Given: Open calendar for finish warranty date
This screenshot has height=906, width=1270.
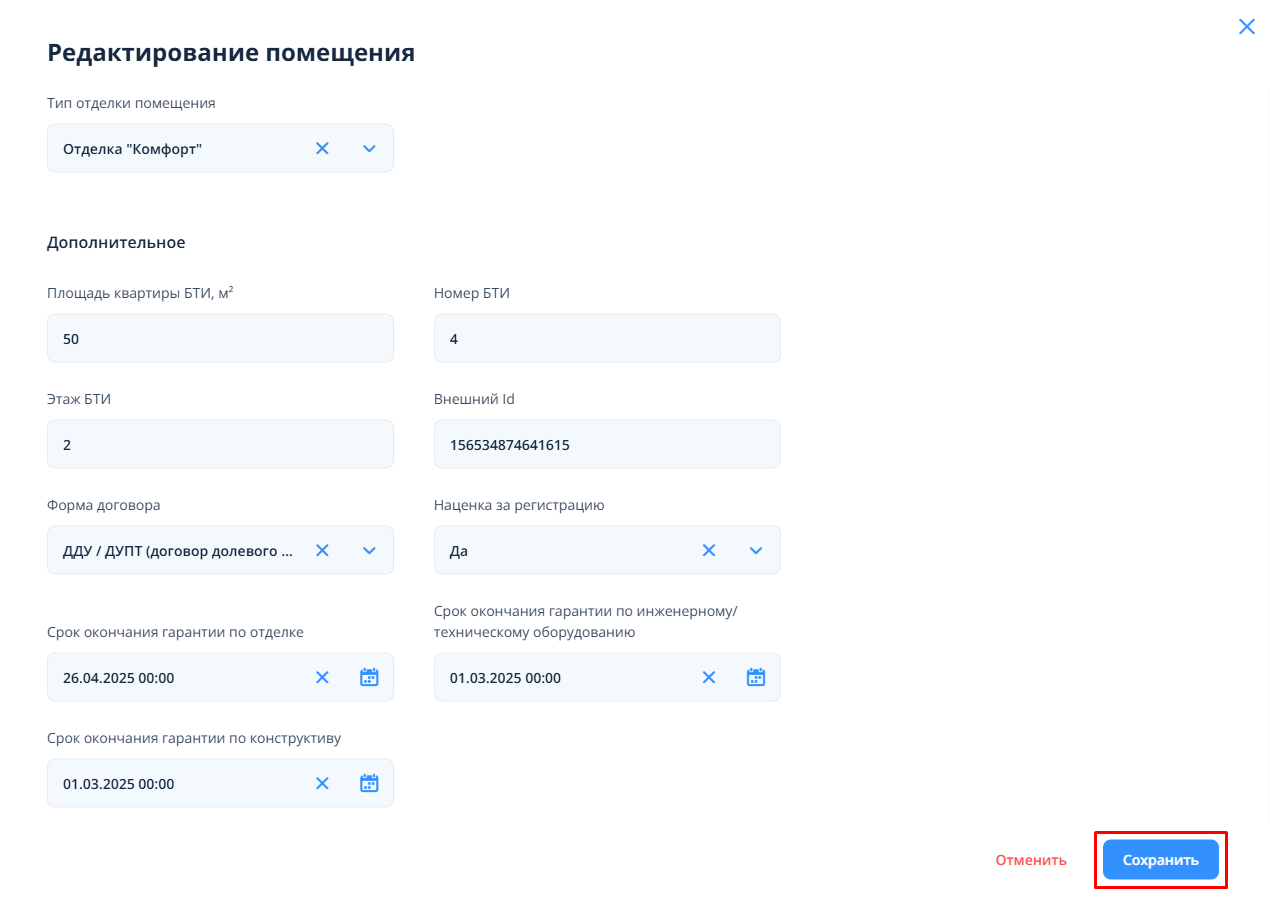Looking at the screenshot, I should point(369,677).
